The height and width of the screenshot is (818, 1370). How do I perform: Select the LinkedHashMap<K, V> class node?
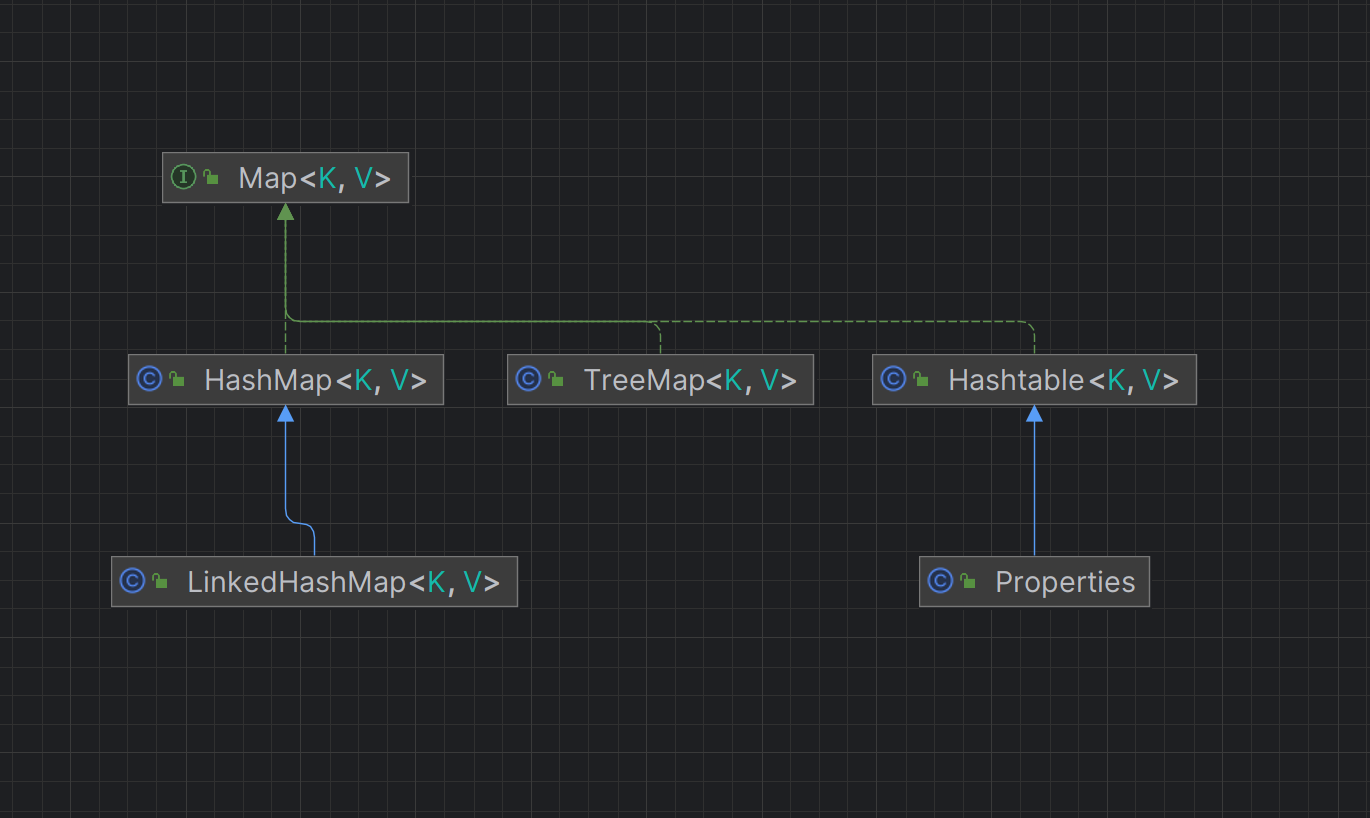[x=314, y=582]
